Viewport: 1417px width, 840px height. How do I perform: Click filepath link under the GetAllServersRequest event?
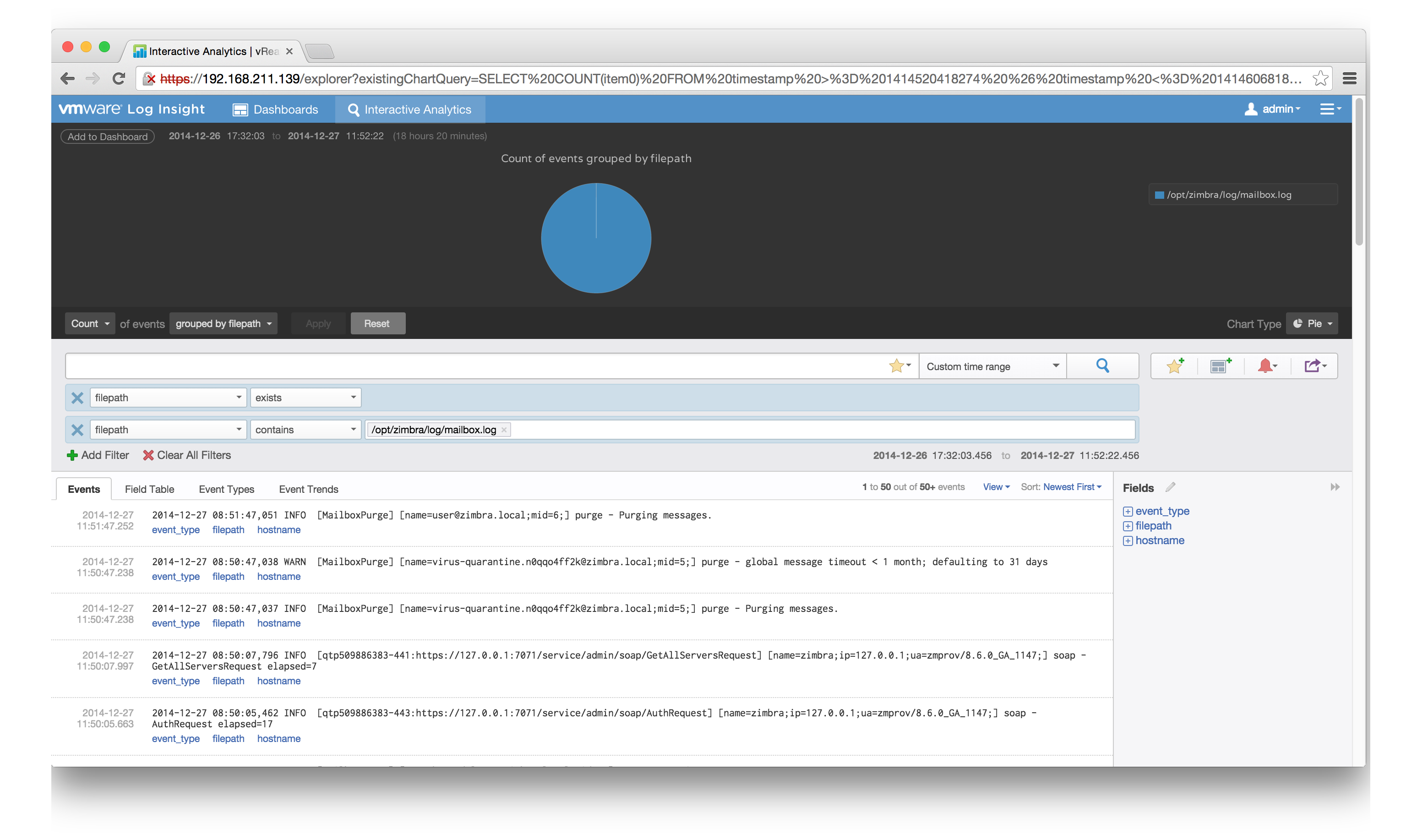click(228, 681)
